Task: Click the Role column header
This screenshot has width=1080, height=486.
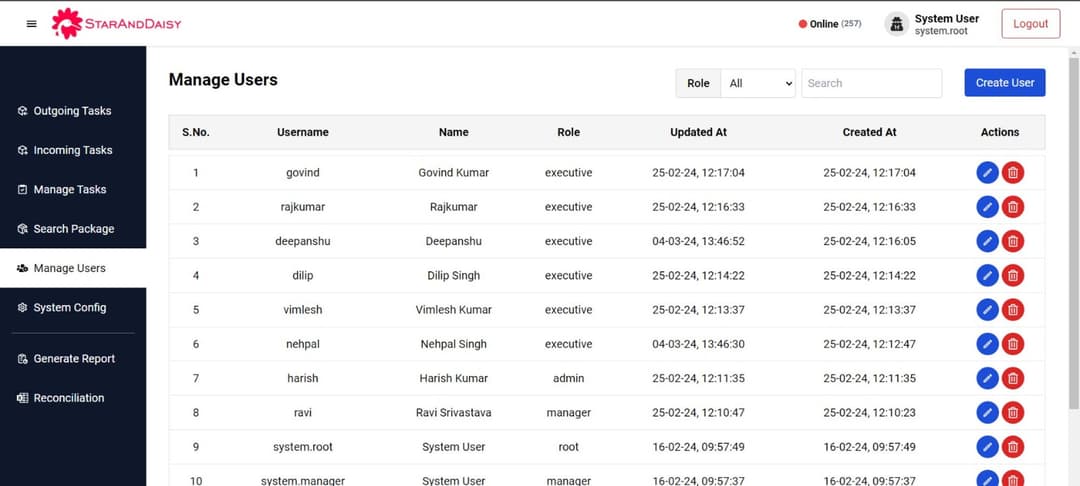Action: coord(568,132)
